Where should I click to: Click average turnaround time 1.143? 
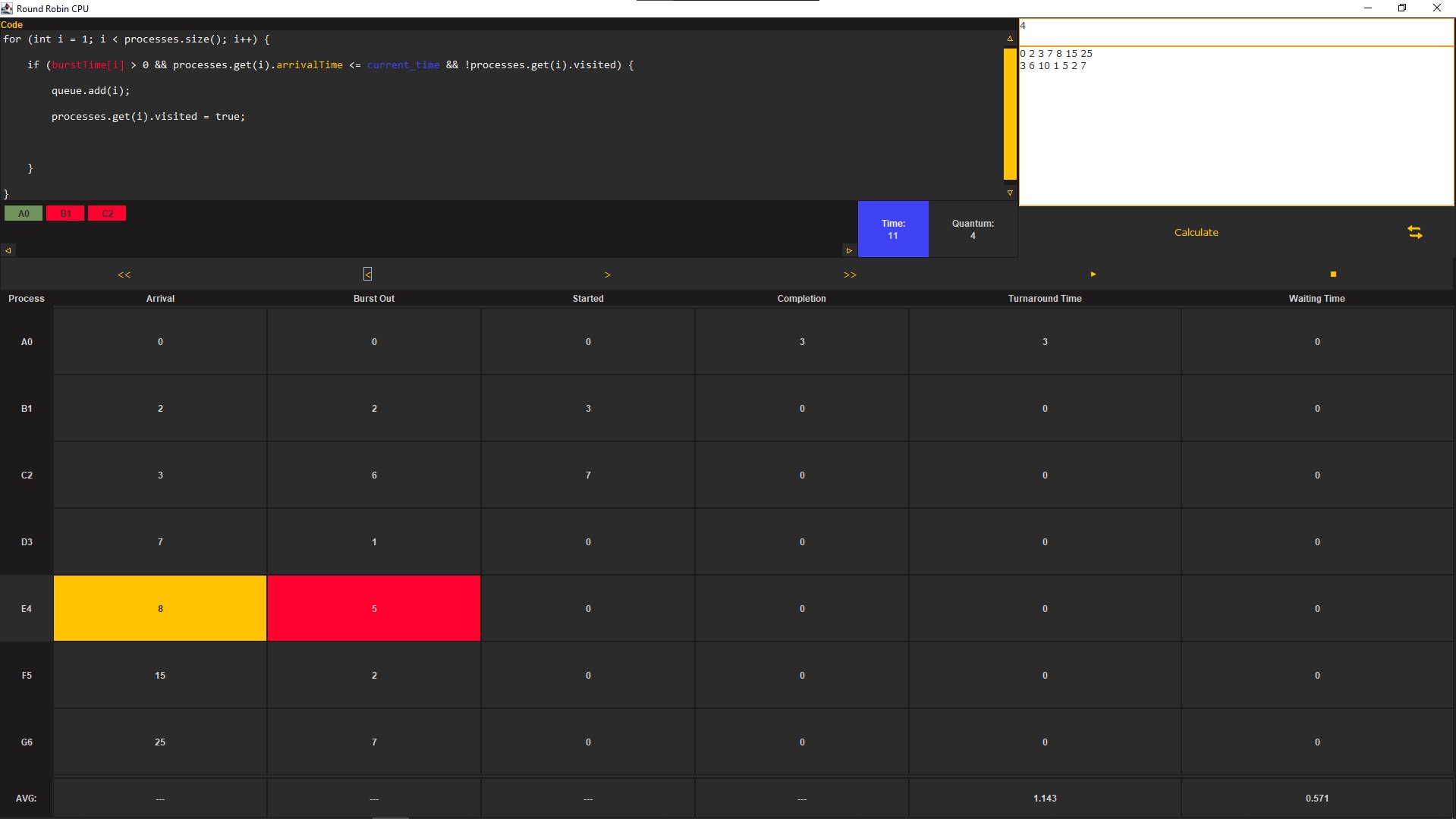1045,799
